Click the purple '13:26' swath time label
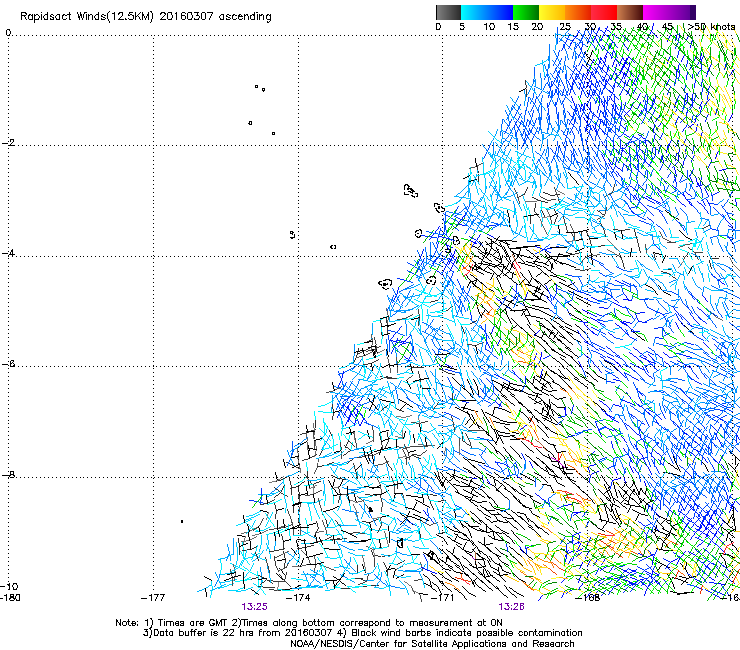 pyautogui.click(x=512, y=607)
